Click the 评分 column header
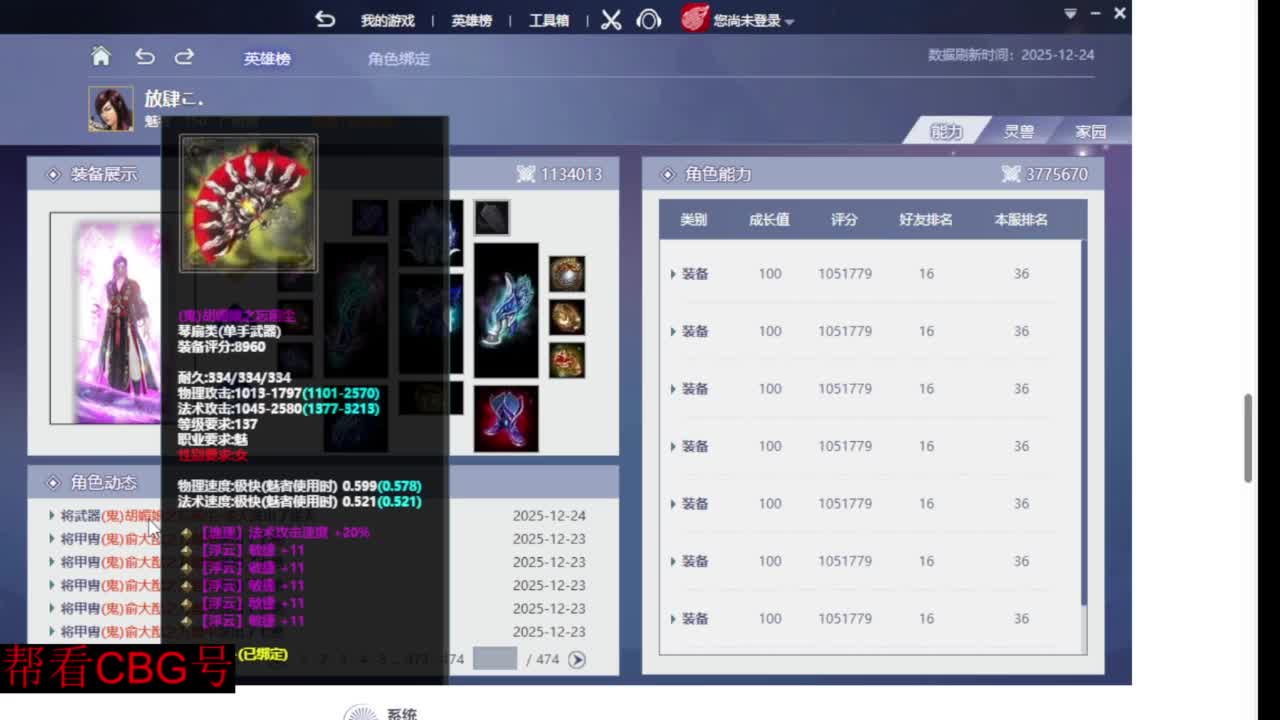This screenshot has height=720, width=1280. 844,220
